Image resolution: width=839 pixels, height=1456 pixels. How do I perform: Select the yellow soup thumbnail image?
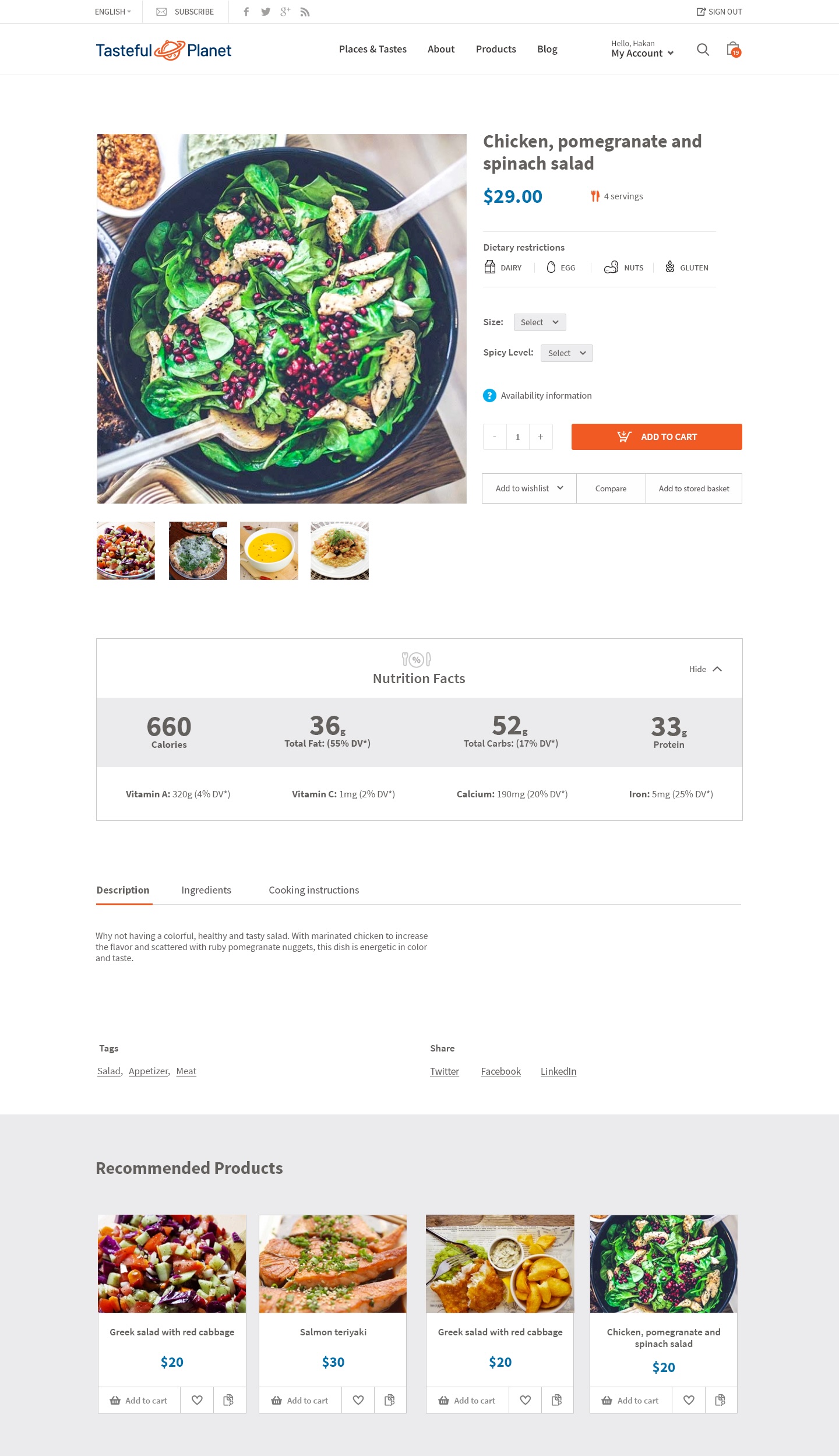[x=269, y=551]
